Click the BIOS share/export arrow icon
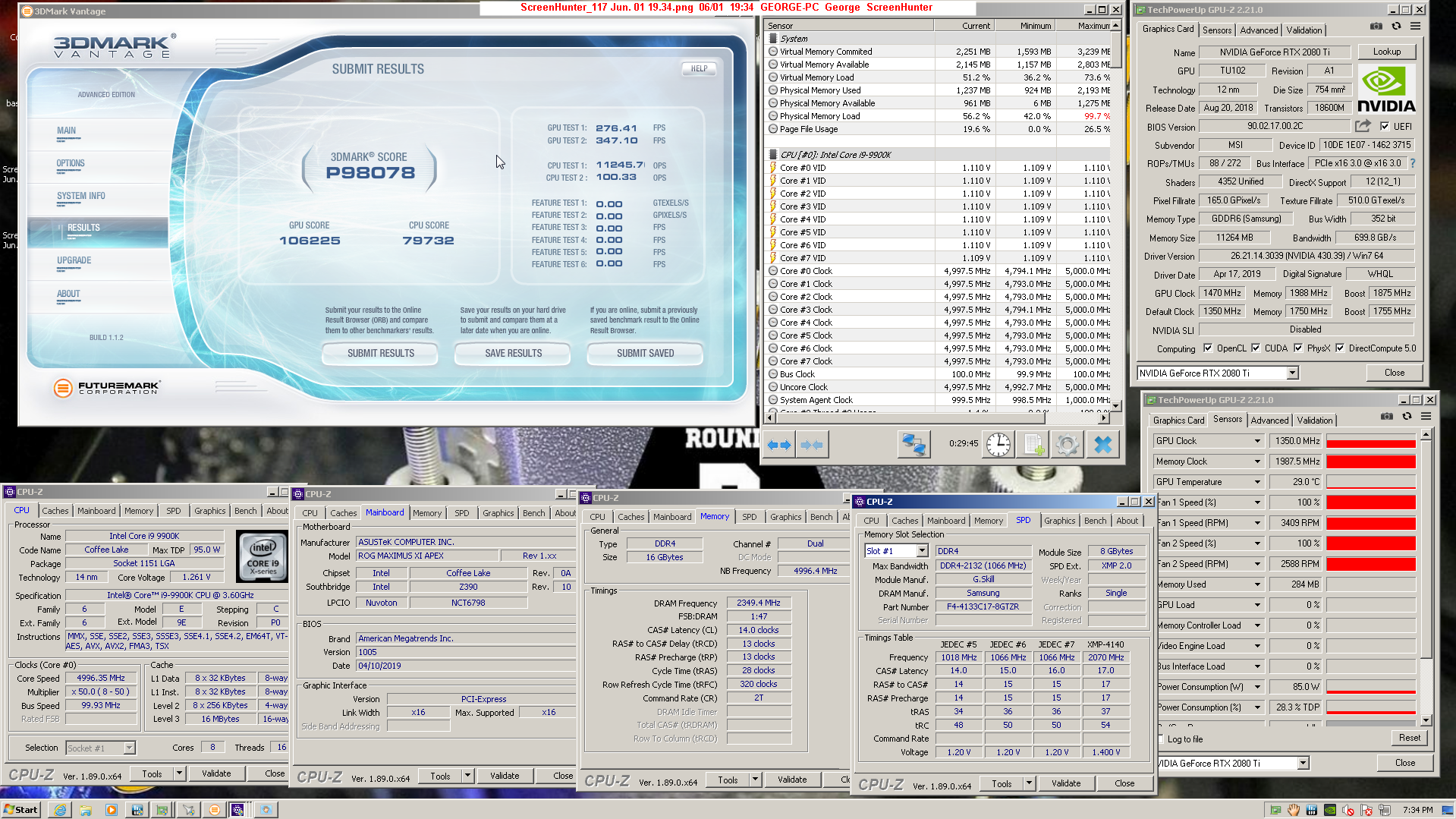Viewport: 1456px width, 819px height. (x=1363, y=126)
